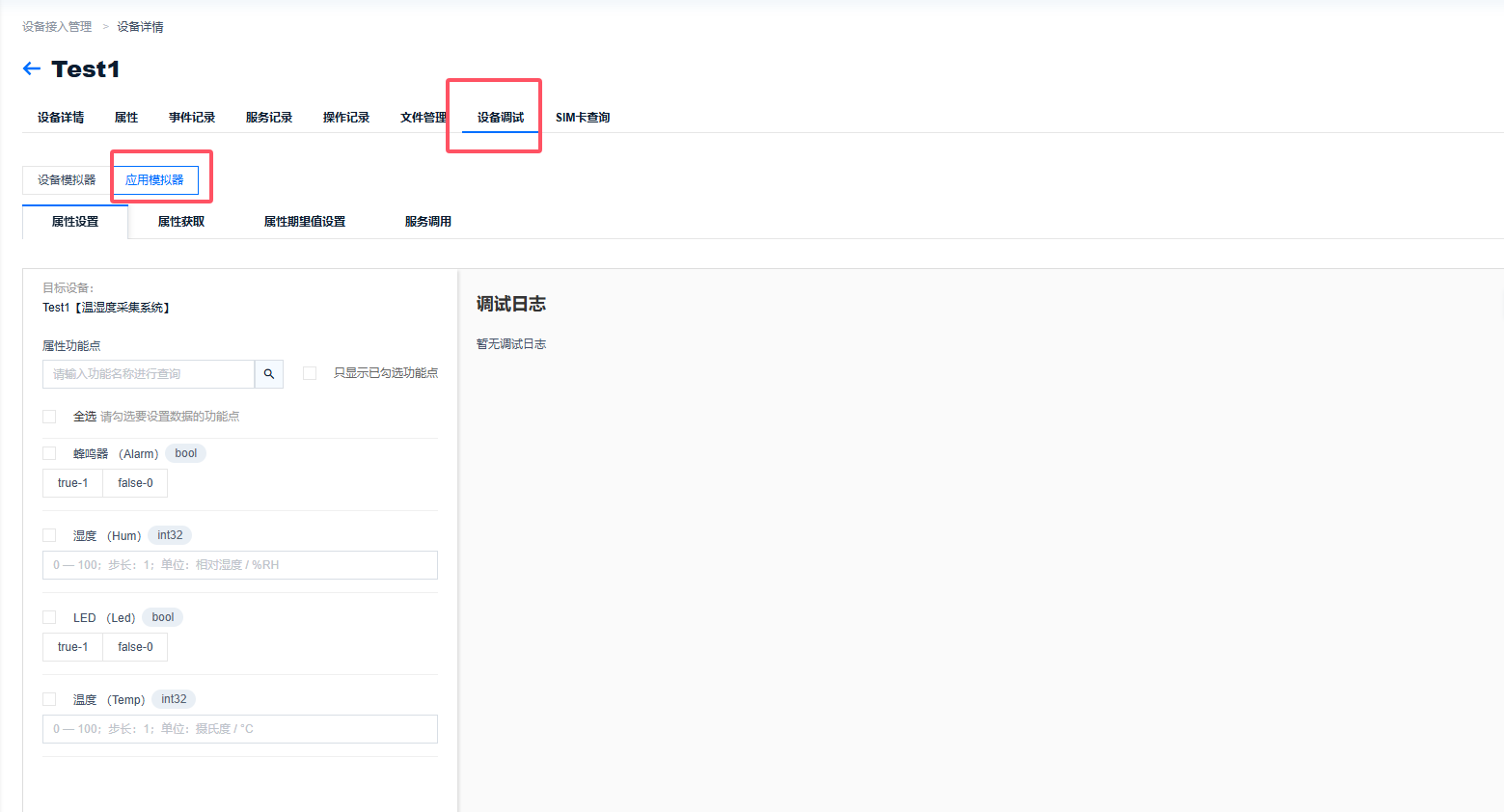Set LED value to false-0
1504x812 pixels.
click(135, 647)
